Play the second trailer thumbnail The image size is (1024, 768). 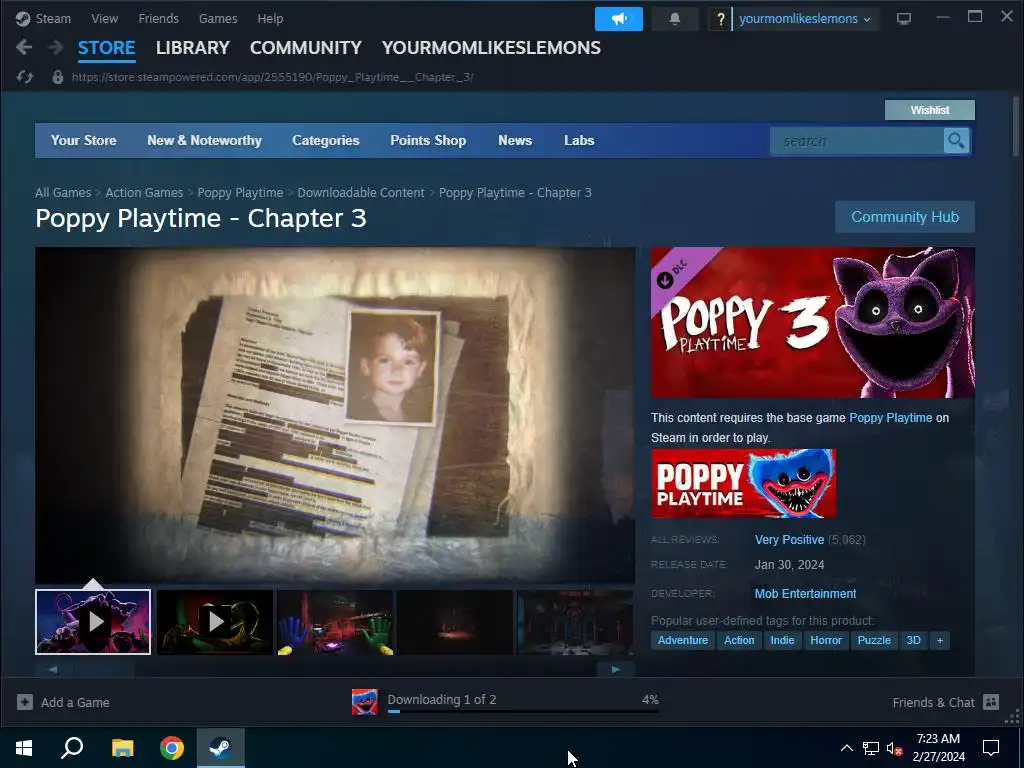coord(214,622)
